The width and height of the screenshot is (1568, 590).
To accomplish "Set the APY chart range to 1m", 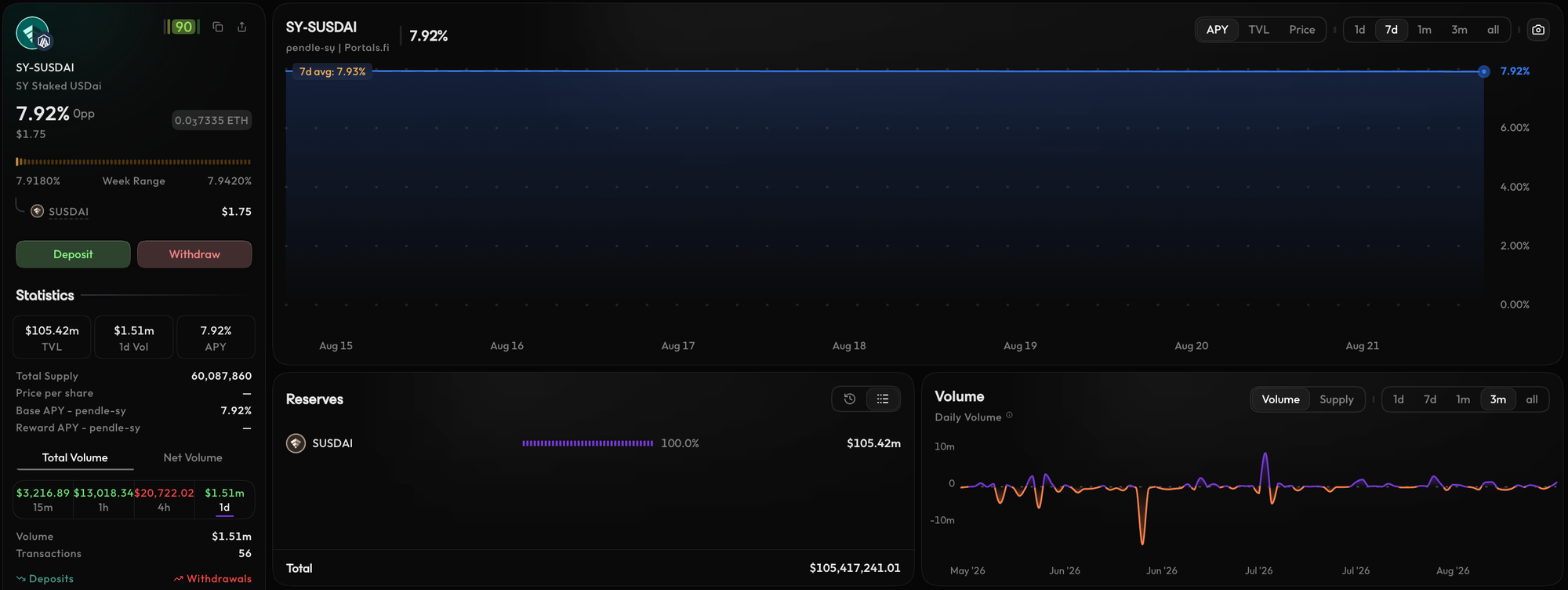I will 1425,30.
